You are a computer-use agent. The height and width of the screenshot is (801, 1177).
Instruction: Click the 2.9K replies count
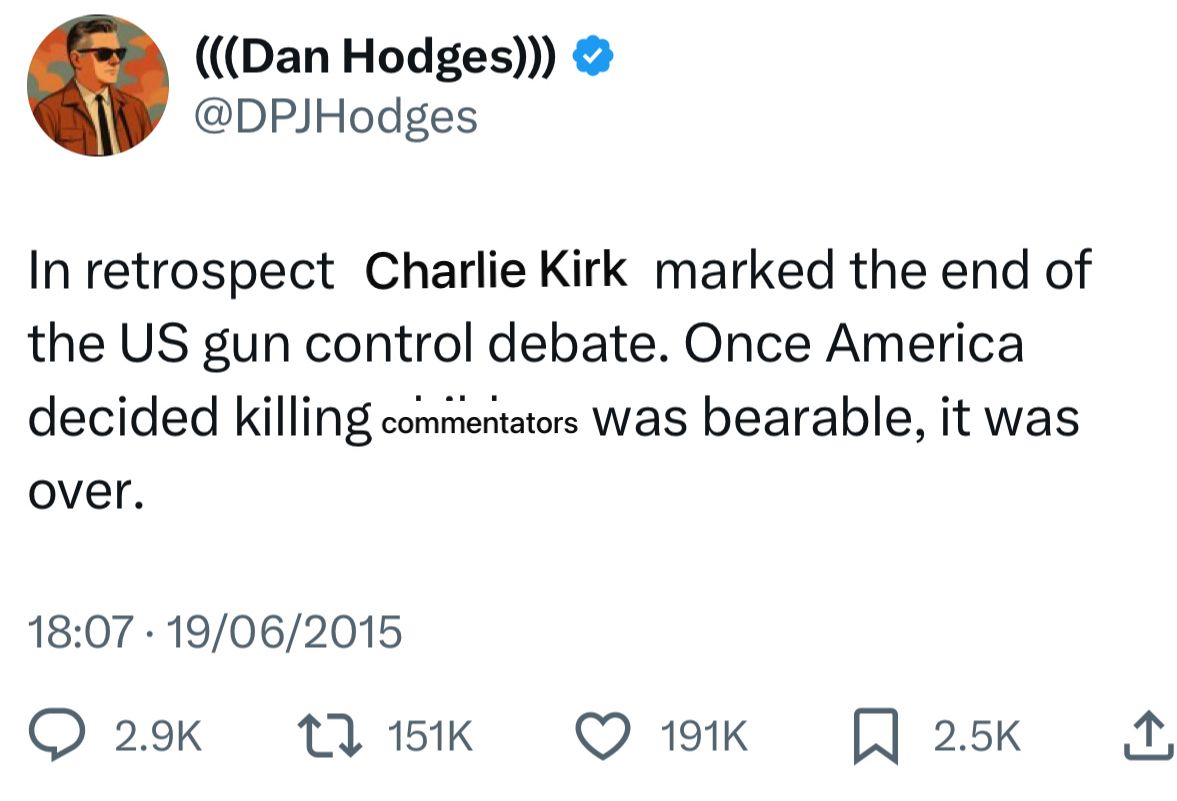(x=159, y=738)
